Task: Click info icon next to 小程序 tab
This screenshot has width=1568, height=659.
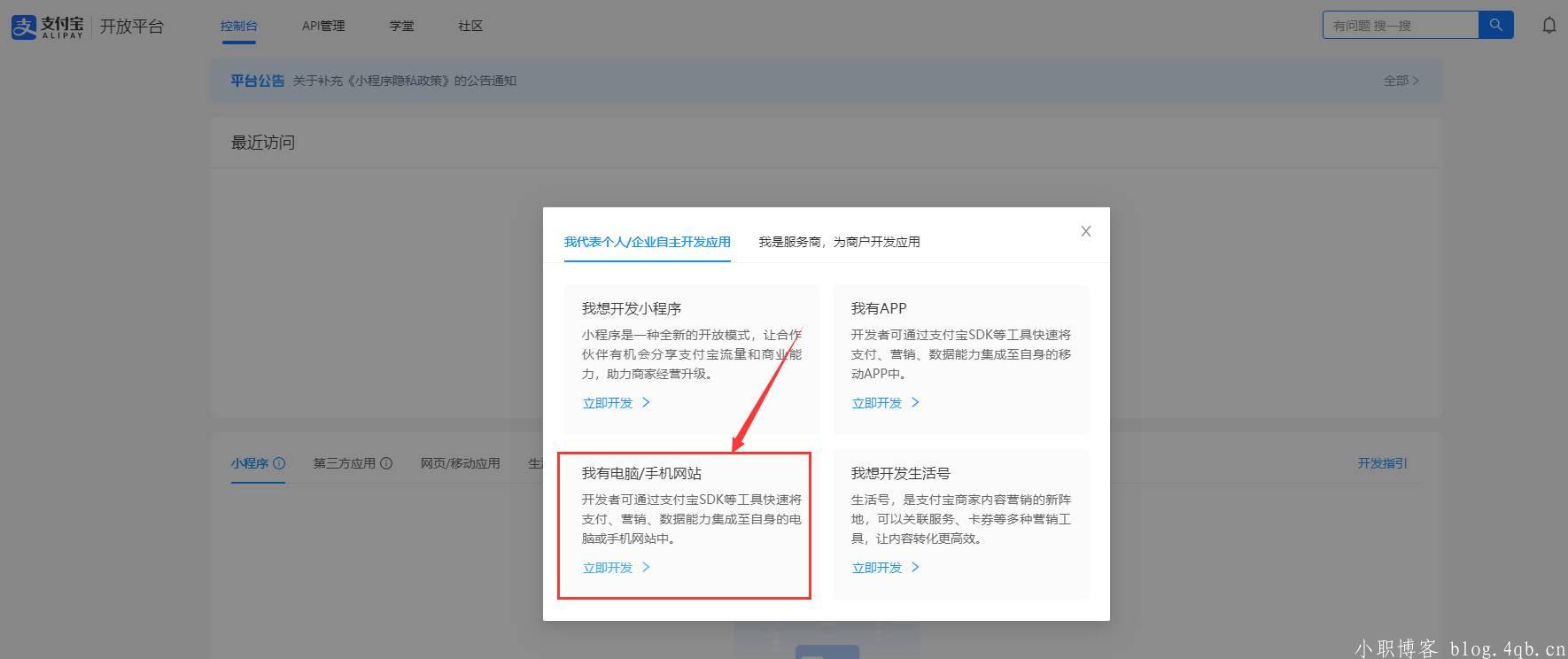Action: coord(279,463)
